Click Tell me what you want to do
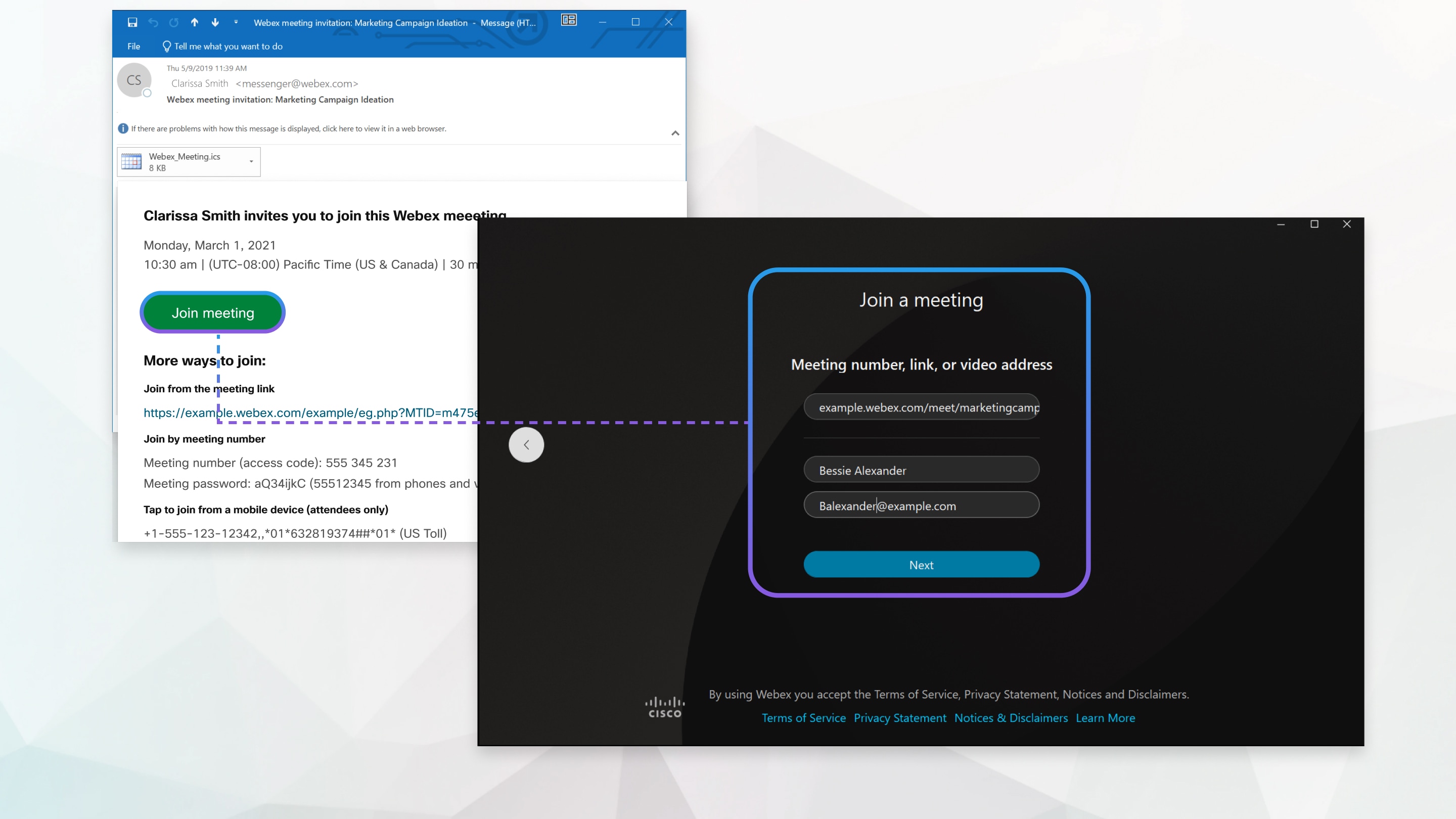The image size is (1456, 819). click(222, 47)
